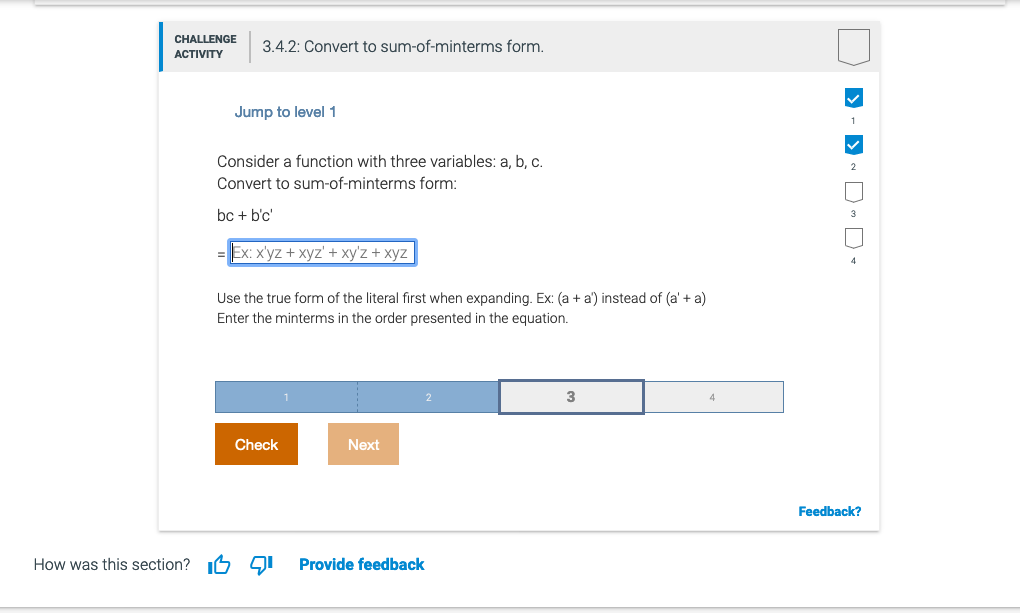Select the highlighted segment 3
Image resolution: width=1020 pixels, height=613 pixels.
[x=570, y=396]
